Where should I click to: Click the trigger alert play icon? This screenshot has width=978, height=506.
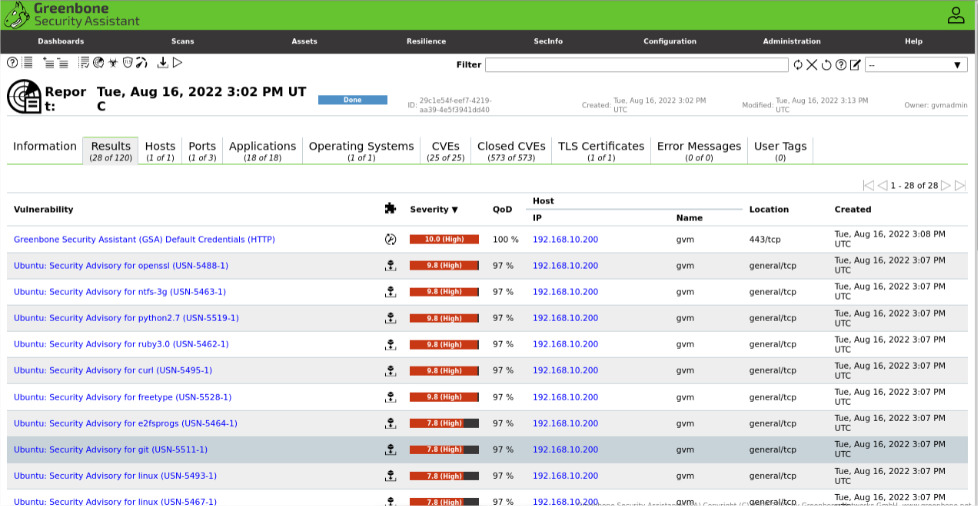click(177, 62)
